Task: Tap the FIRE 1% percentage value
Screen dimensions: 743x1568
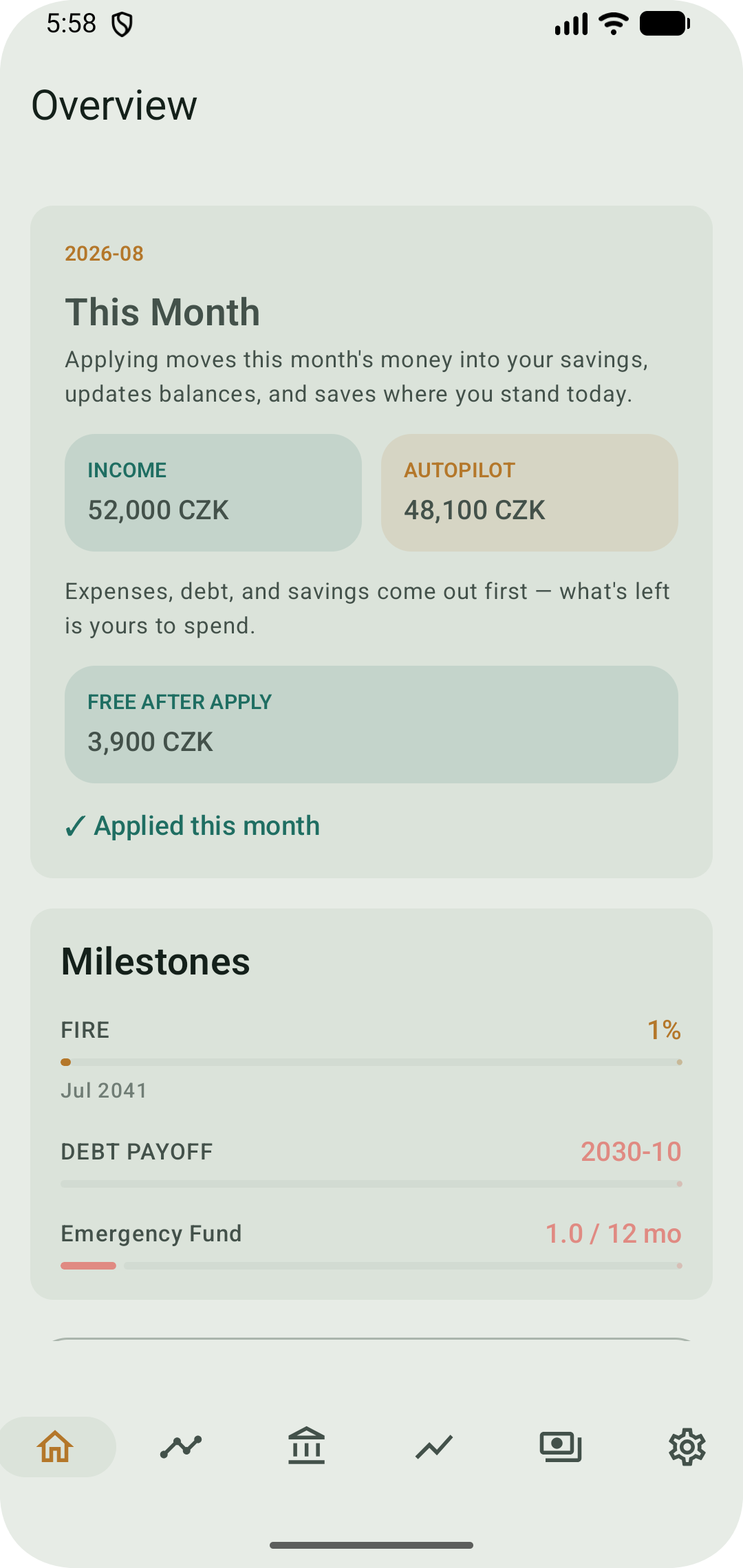Action: [664, 1030]
